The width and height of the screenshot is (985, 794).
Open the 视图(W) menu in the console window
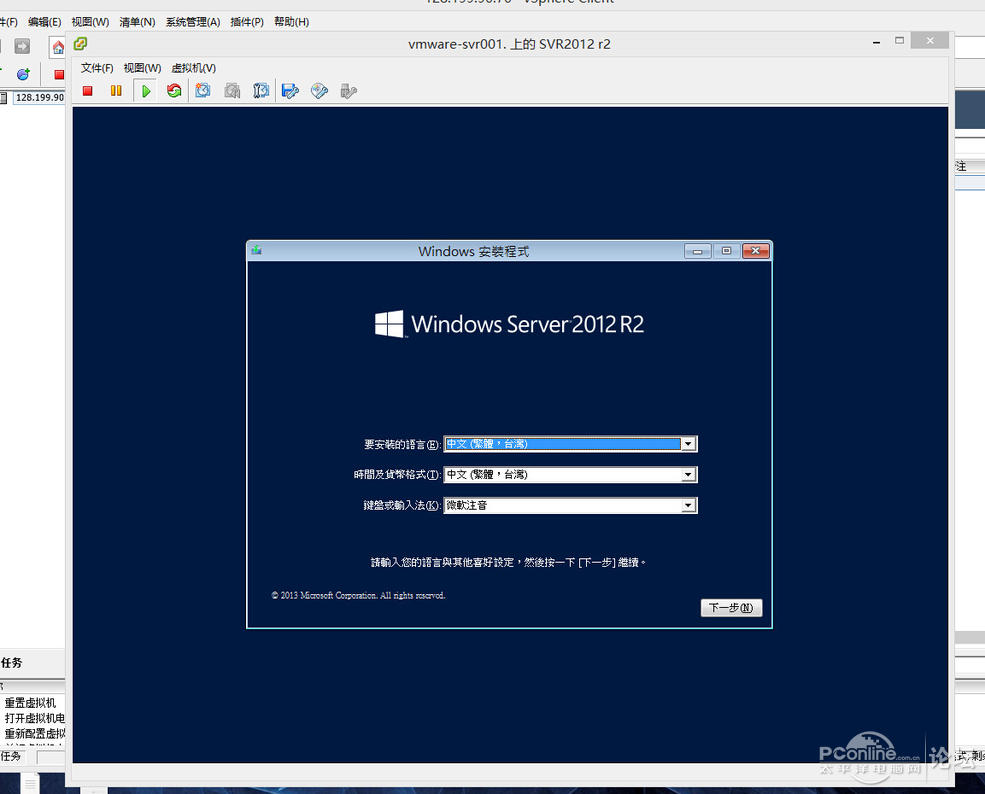(x=142, y=68)
